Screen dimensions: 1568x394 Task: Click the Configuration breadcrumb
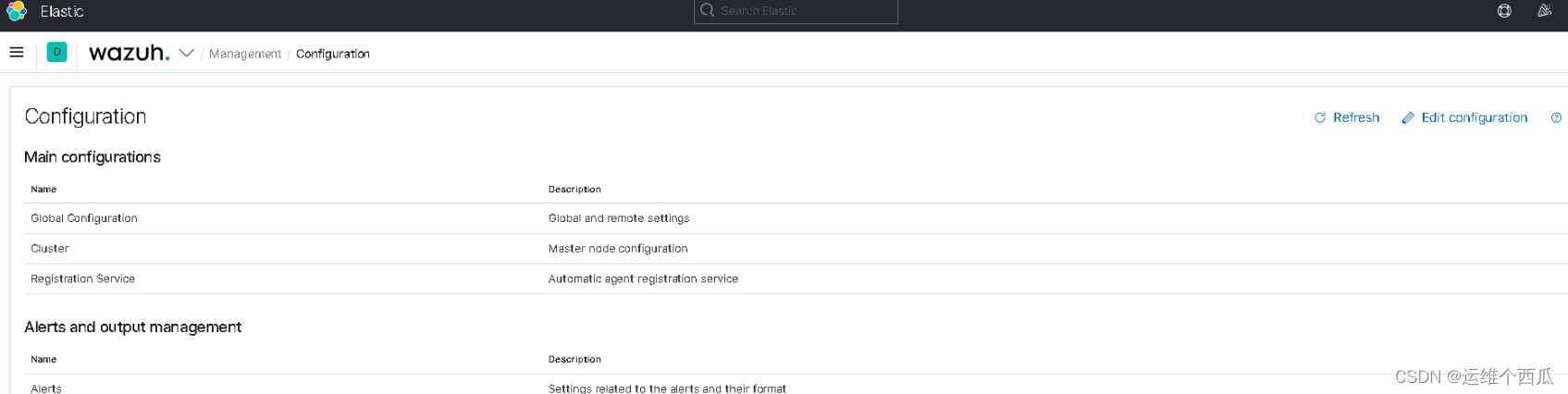click(333, 54)
